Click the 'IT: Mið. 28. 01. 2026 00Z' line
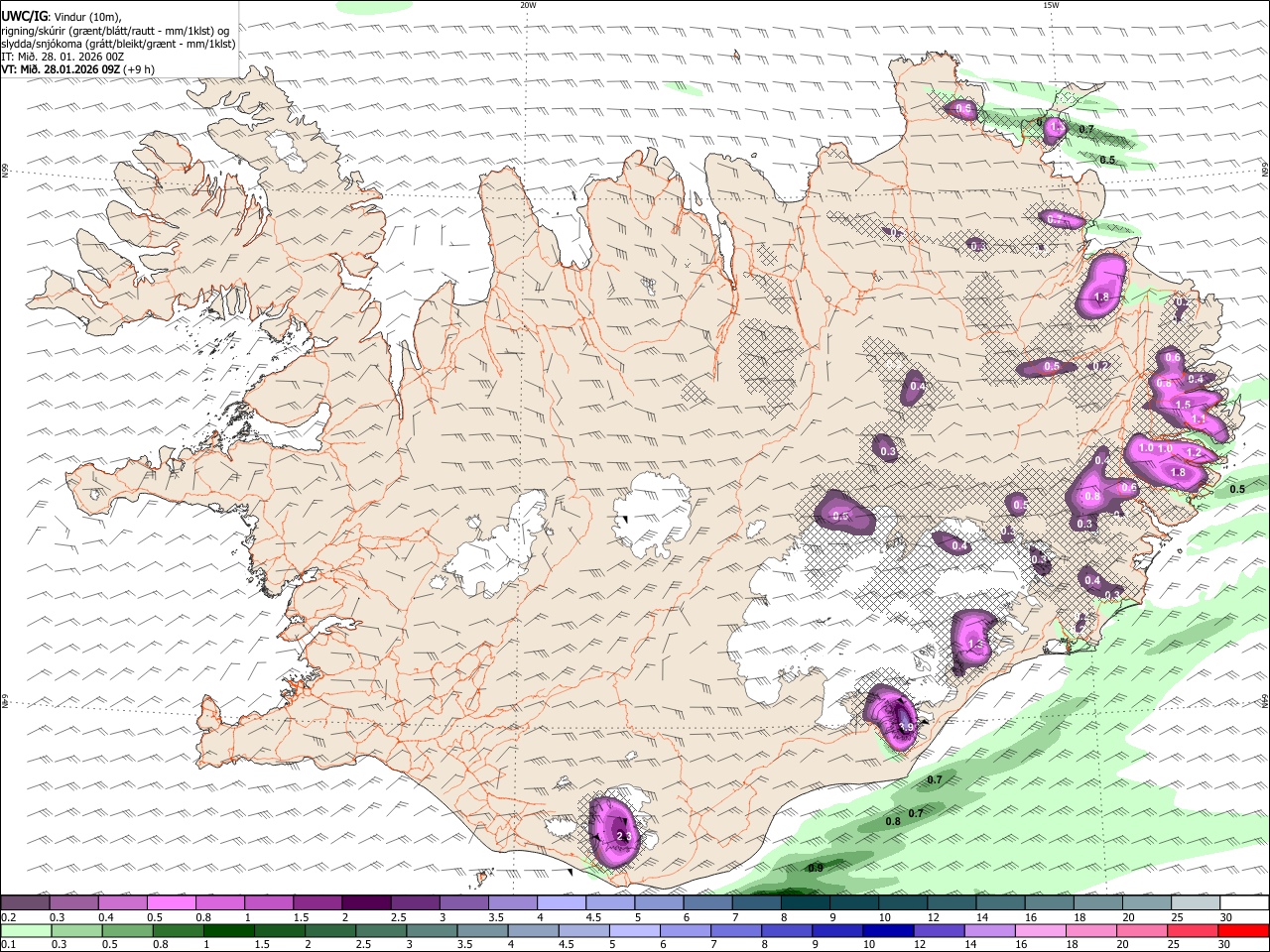 [63, 57]
